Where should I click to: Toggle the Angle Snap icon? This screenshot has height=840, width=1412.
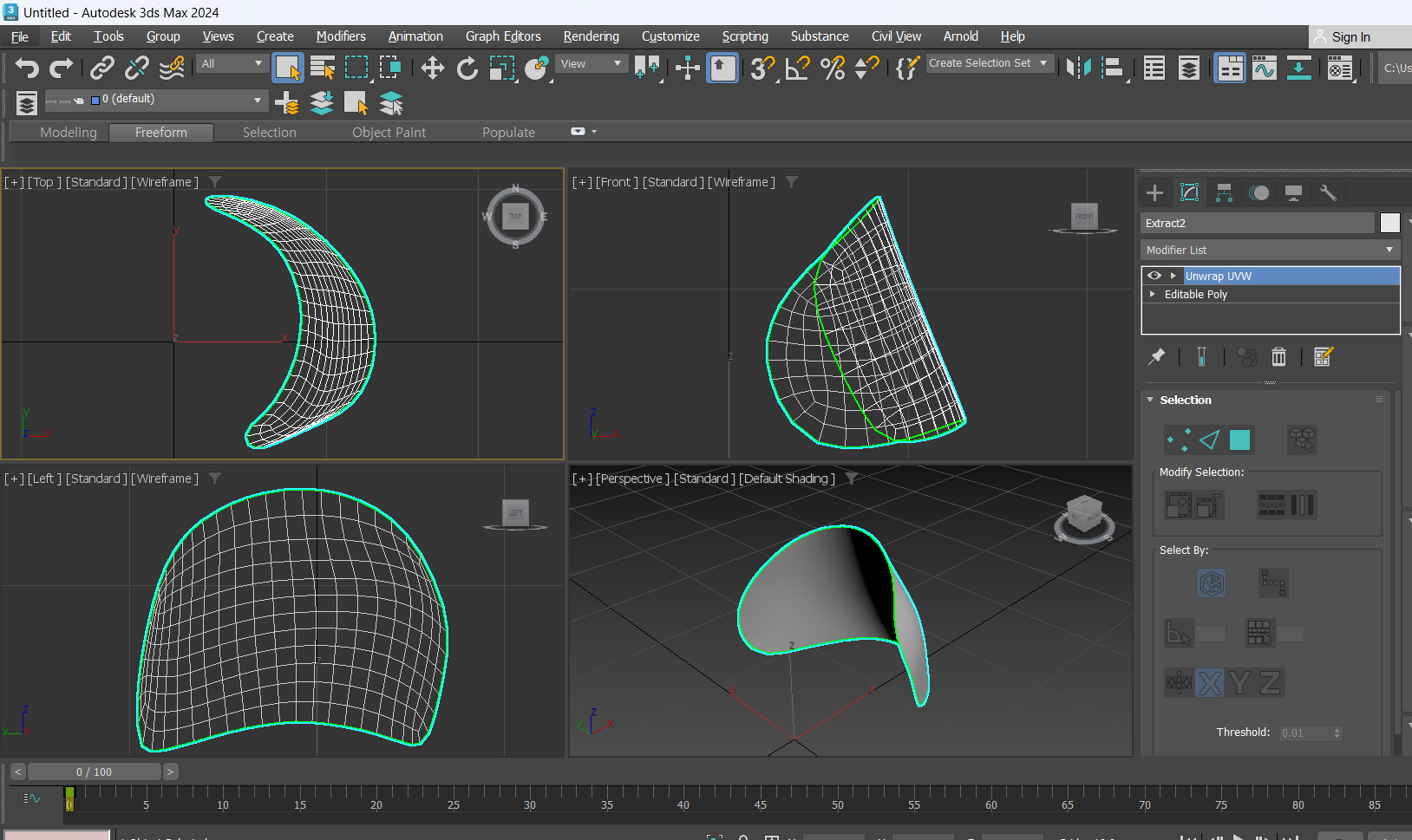[797, 68]
